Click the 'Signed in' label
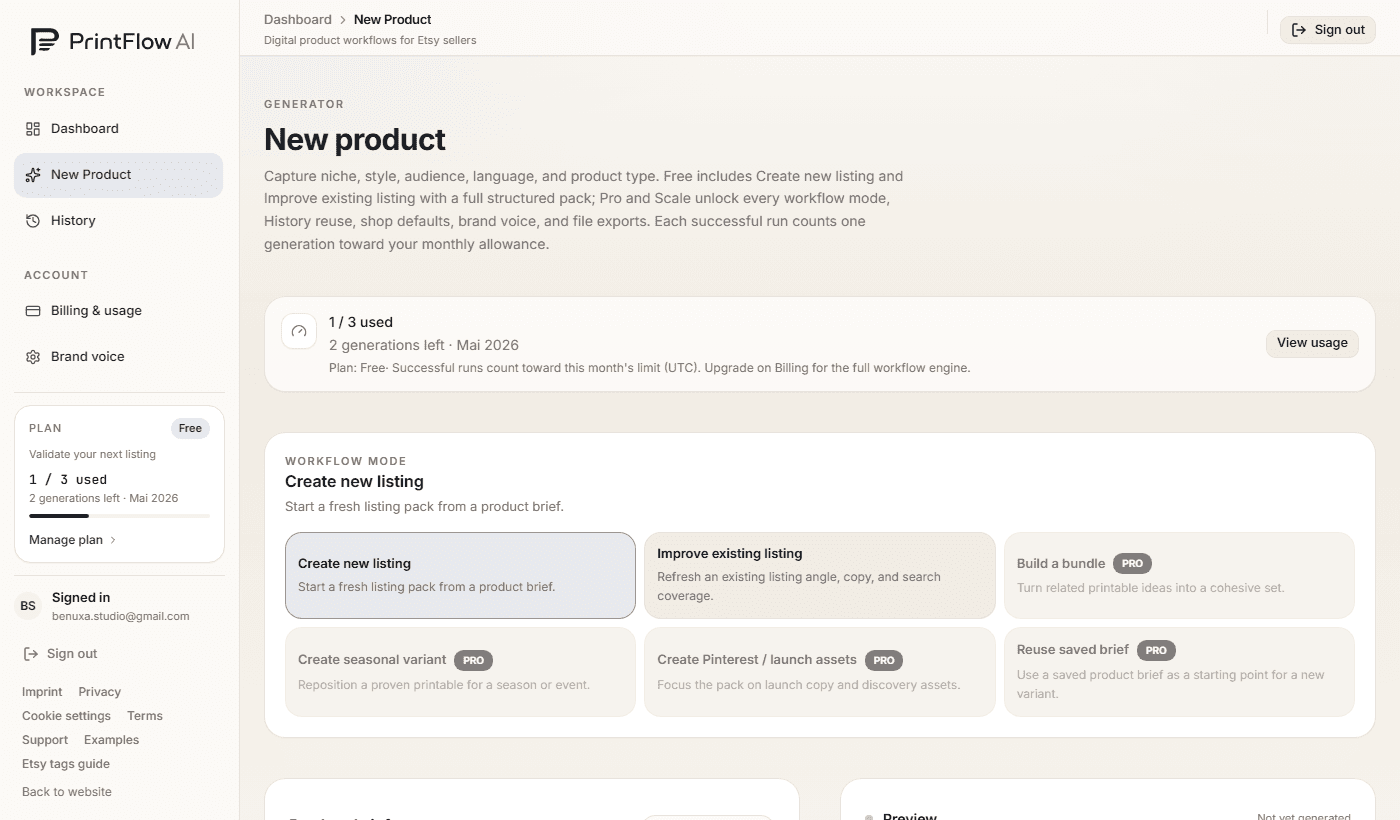Viewport: 1400px width, 820px height. tap(81, 598)
